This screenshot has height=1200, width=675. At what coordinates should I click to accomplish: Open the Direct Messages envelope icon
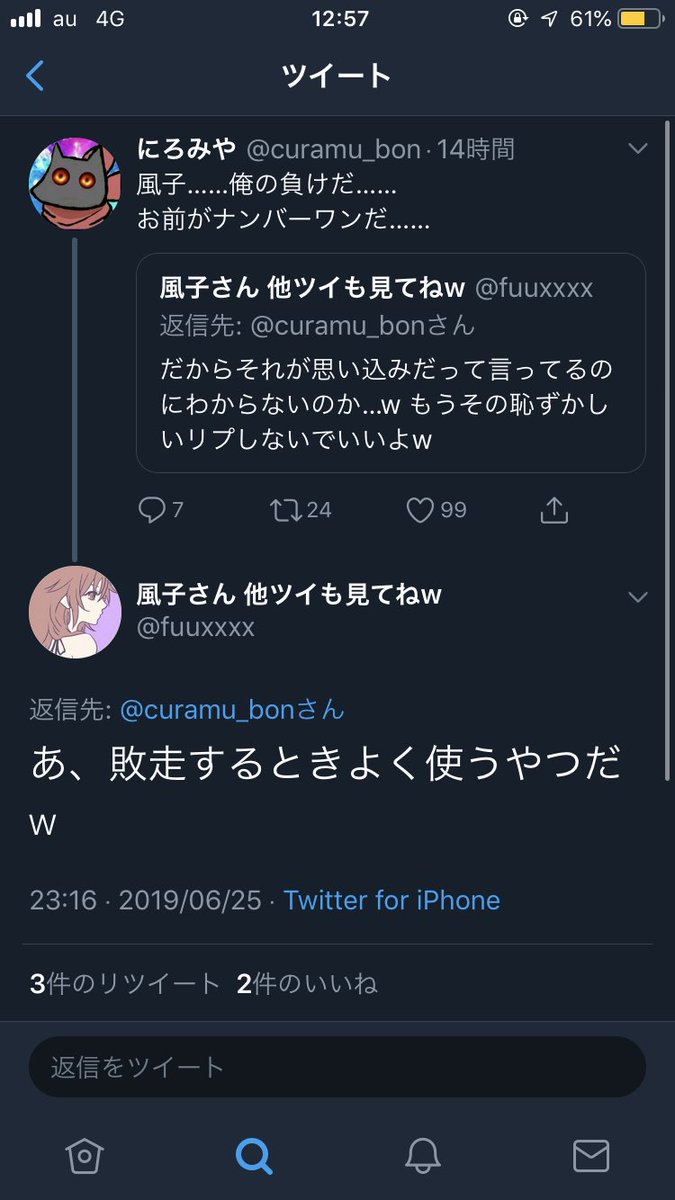(x=591, y=1157)
